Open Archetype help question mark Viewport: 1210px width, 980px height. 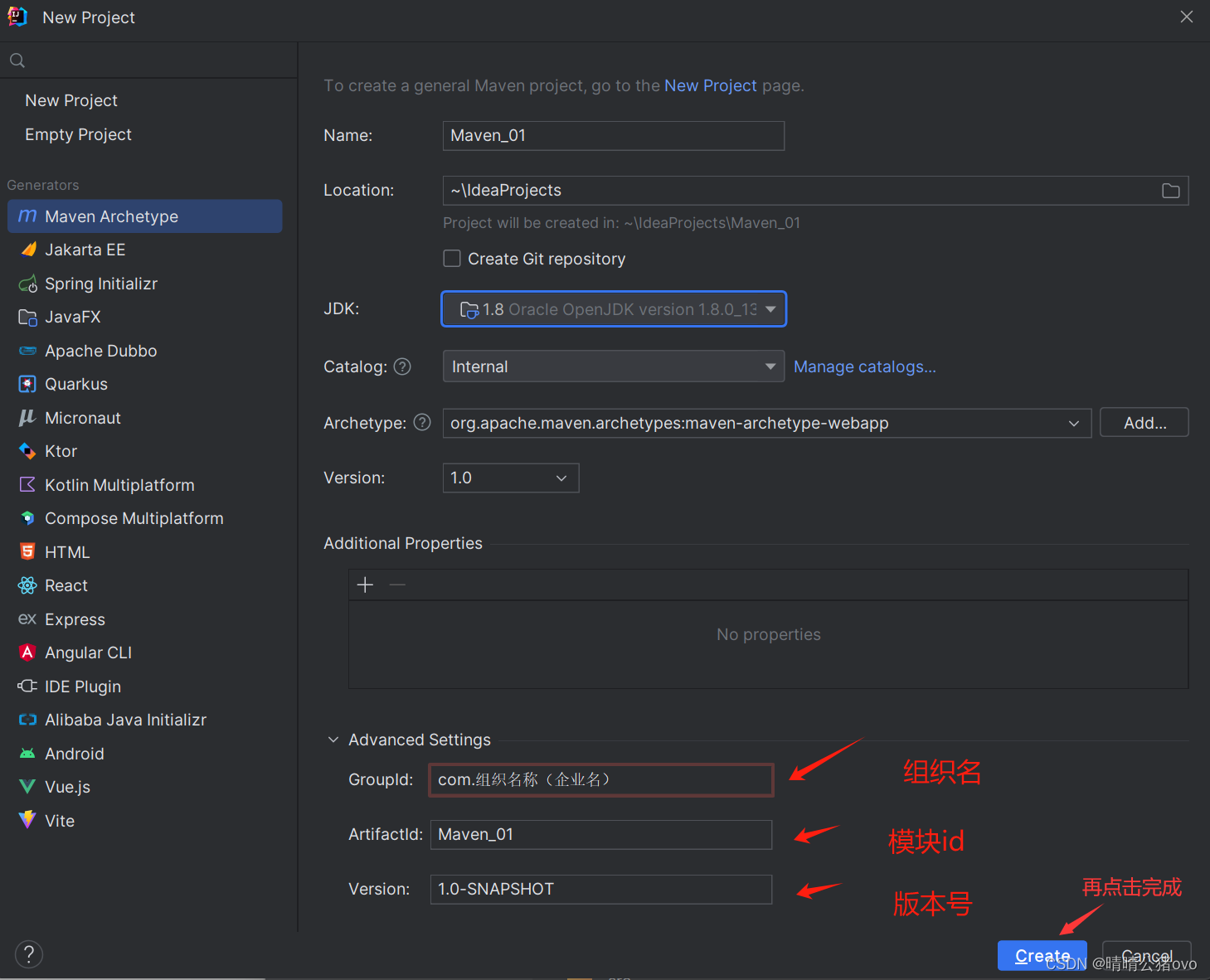coord(422,423)
